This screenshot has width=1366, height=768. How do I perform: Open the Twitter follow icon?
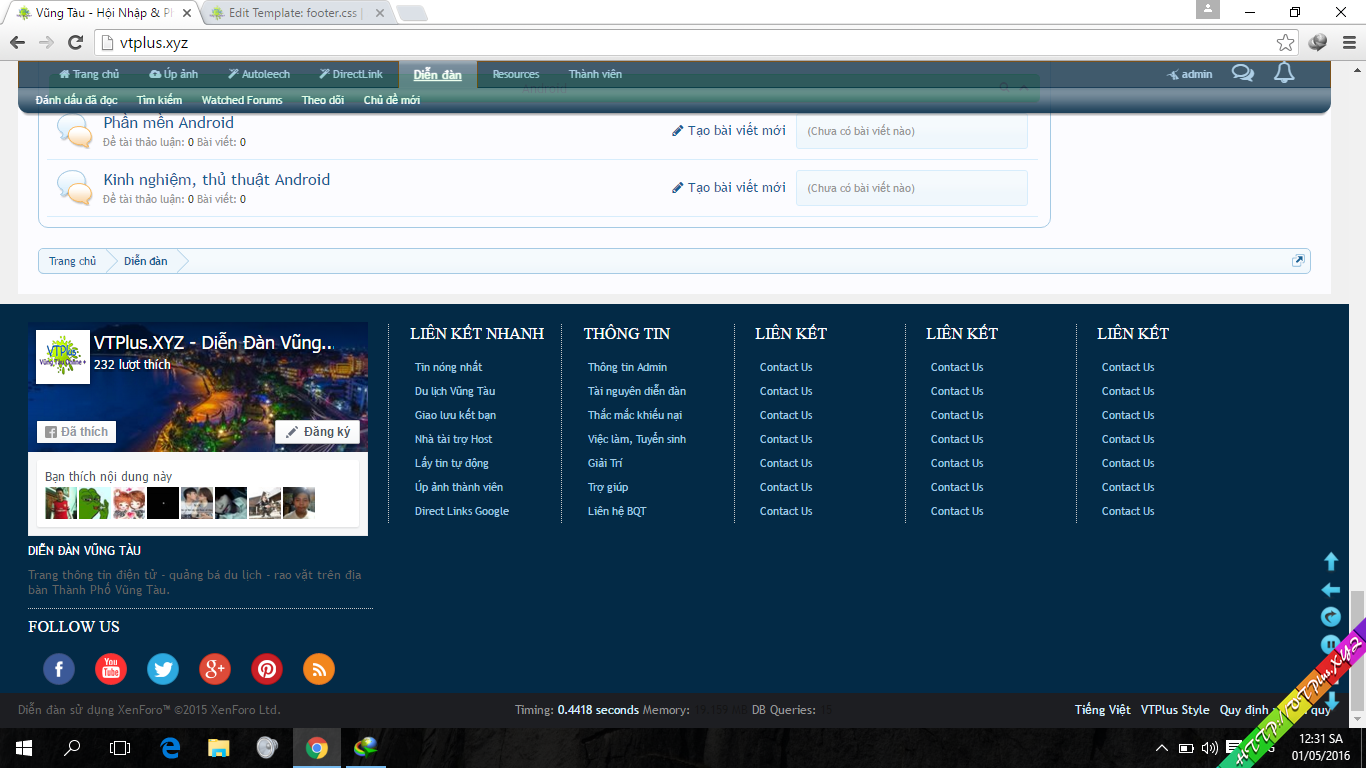163,669
